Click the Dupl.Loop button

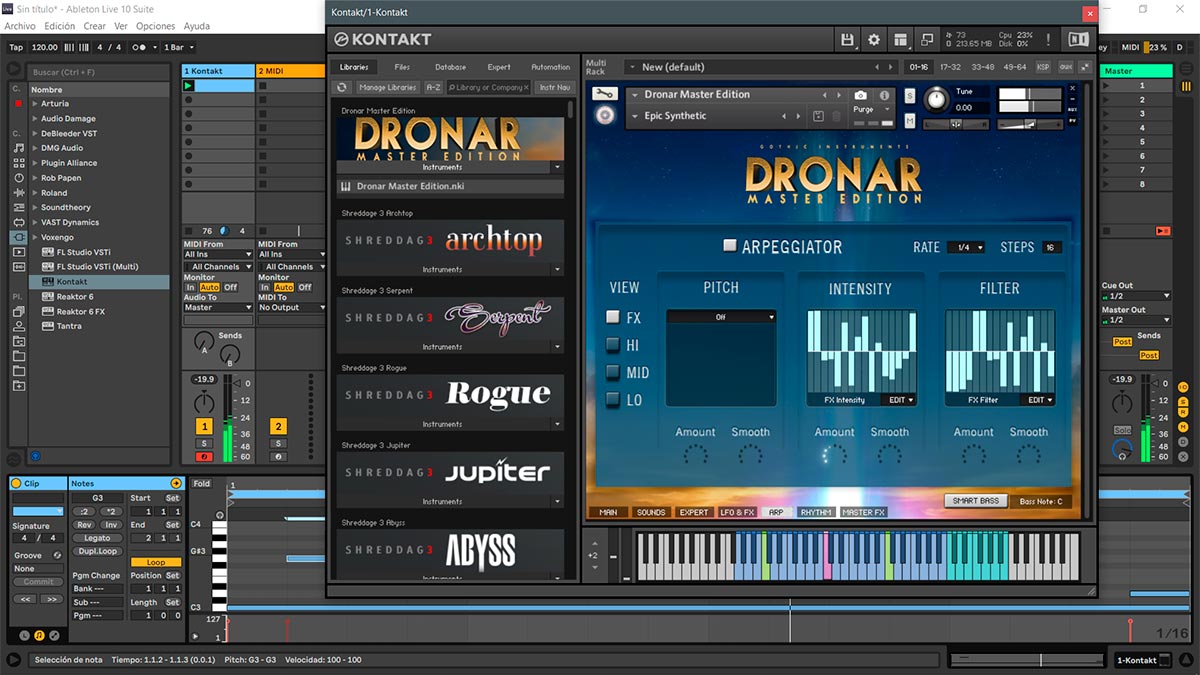[97, 551]
